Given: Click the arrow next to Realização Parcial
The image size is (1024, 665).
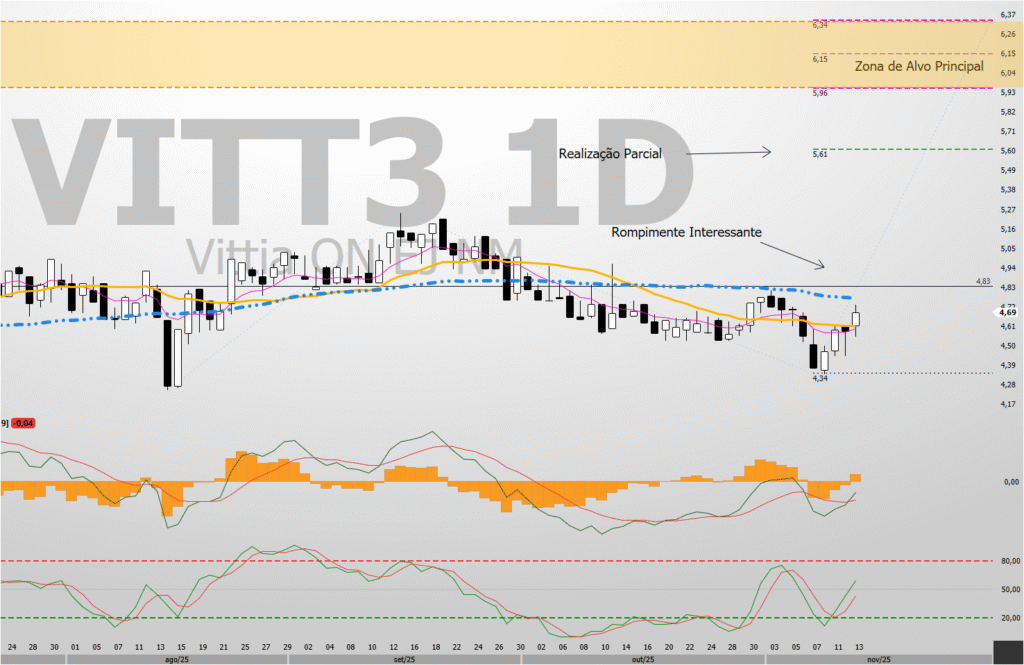Looking at the screenshot, I should 730,152.
